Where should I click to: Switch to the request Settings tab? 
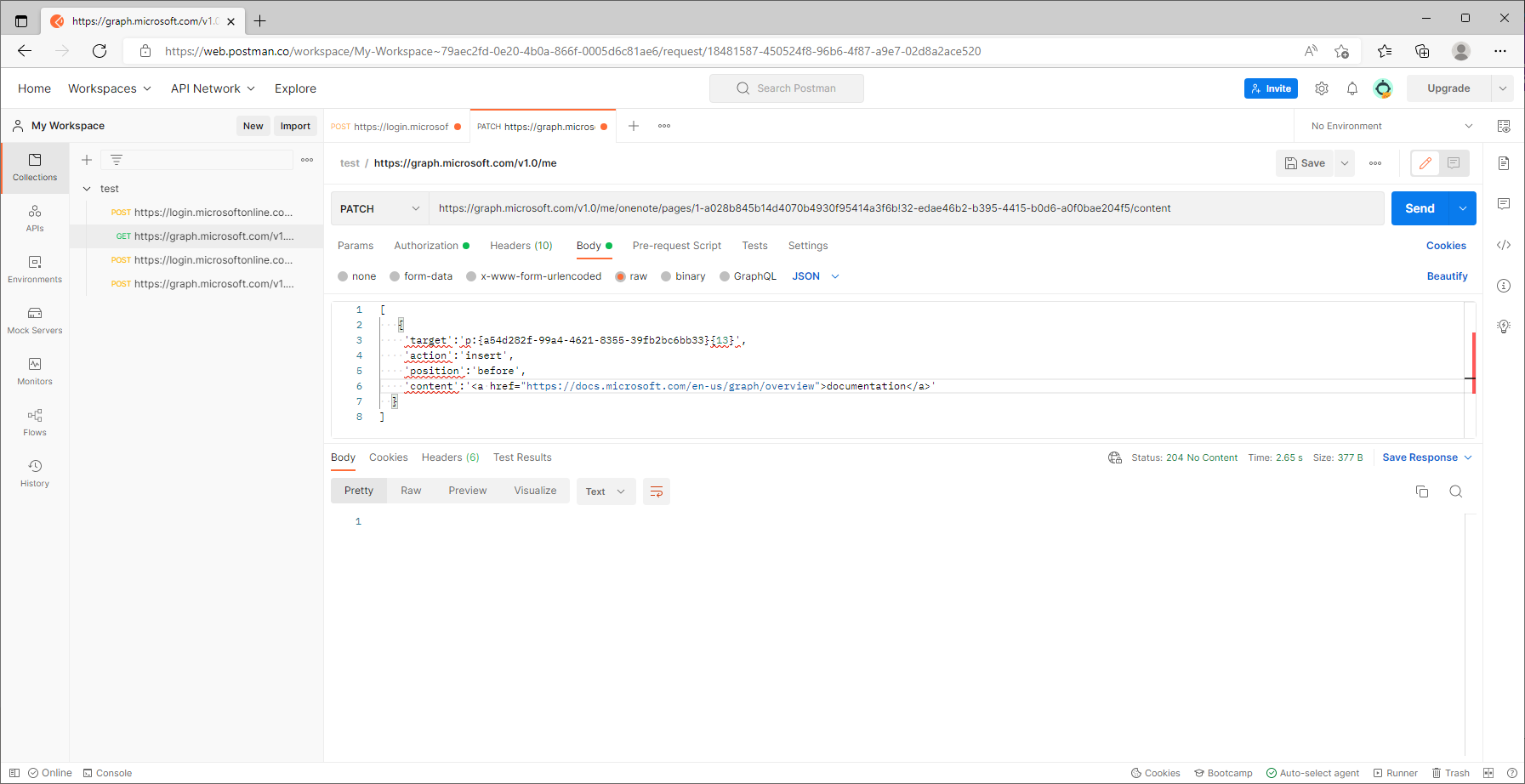808,246
